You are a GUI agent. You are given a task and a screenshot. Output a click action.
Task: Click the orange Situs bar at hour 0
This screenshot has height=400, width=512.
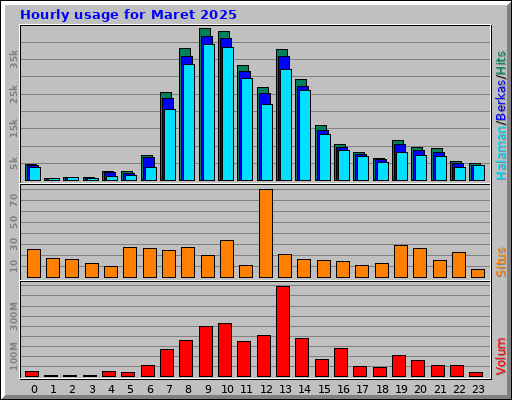point(34,263)
